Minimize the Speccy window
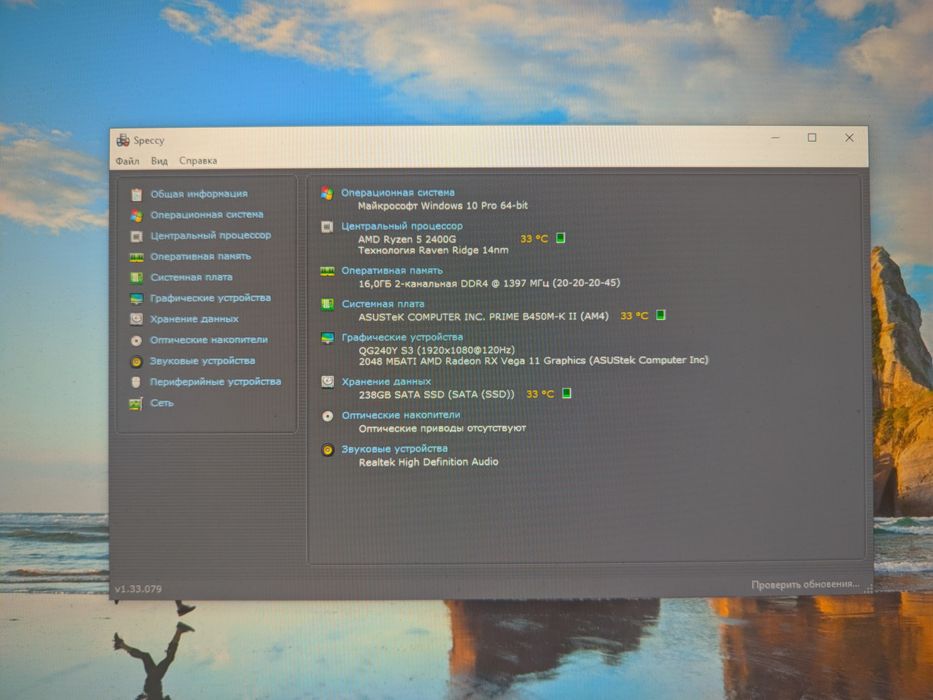The width and height of the screenshot is (933, 700). point(775,138)
